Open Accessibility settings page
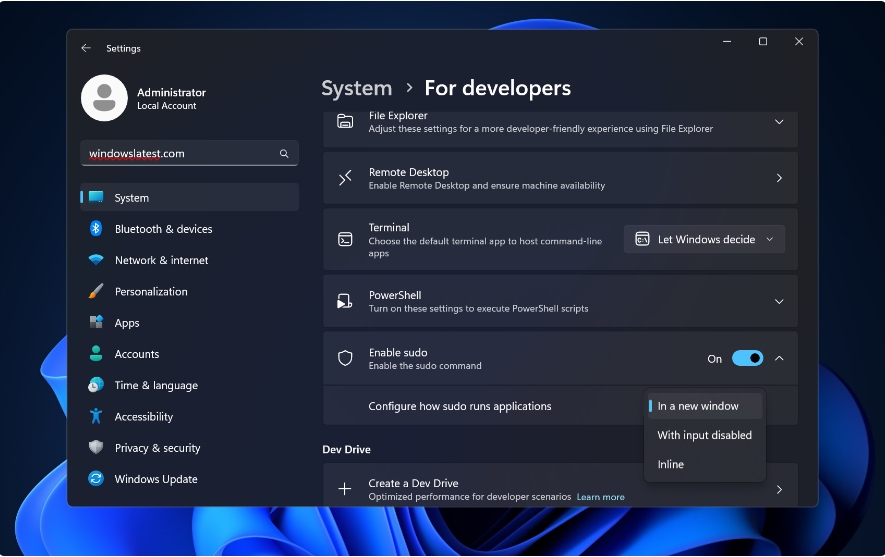This screenshot has width=885, height=557. point(190,416)
